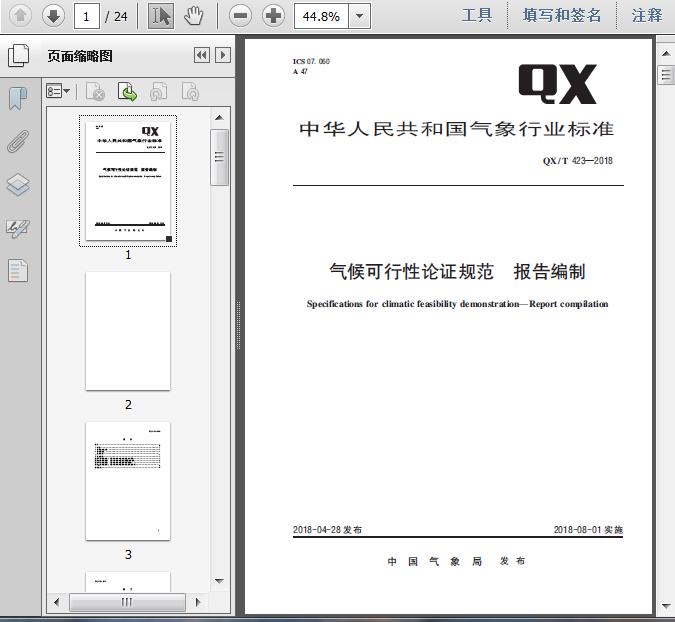Click the QX logo on the page

click(x=558, y=84)
